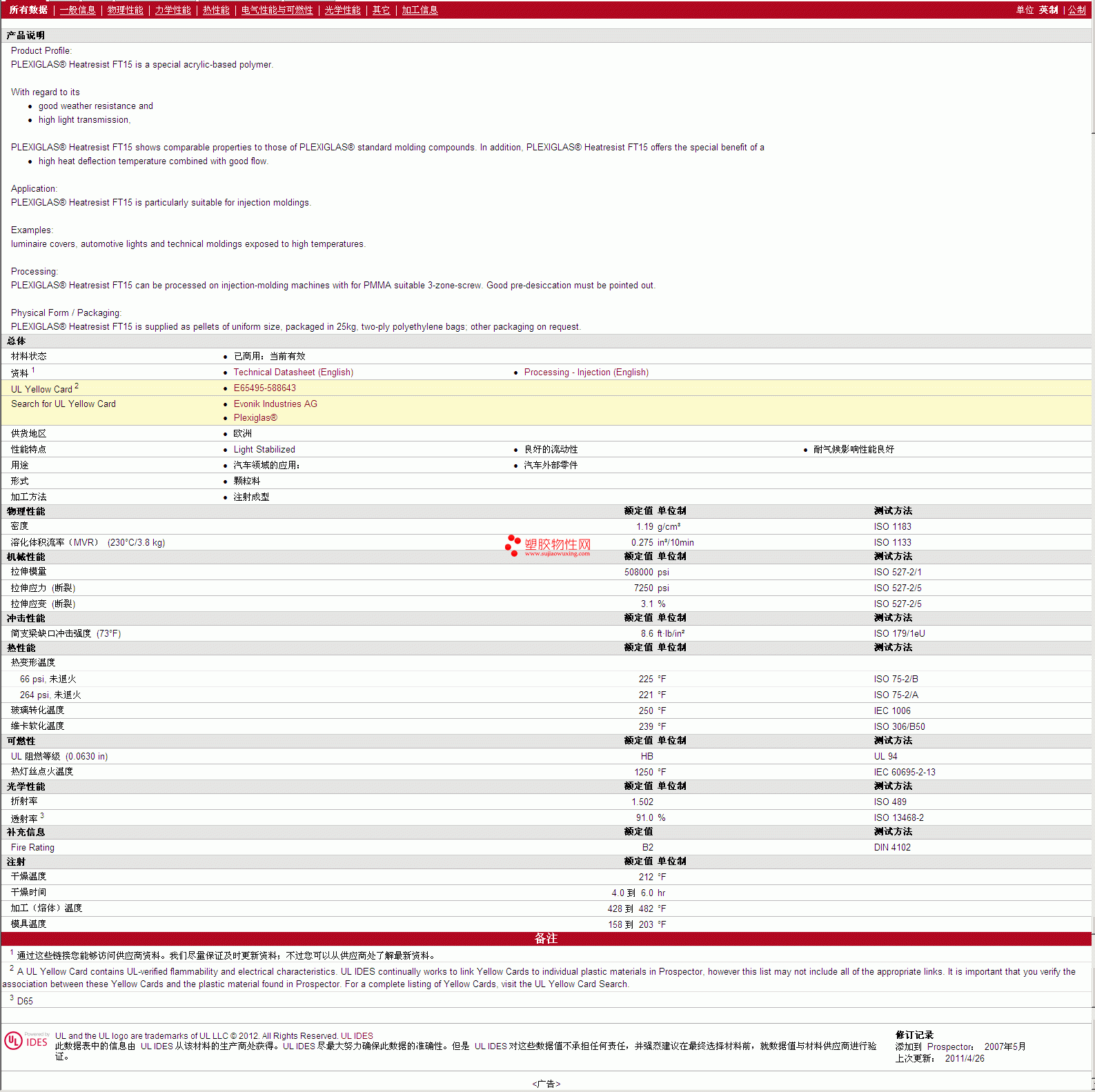Select 英制 units option
The width and height of the screenshot is (1095, 1092).
point(1048,10)
